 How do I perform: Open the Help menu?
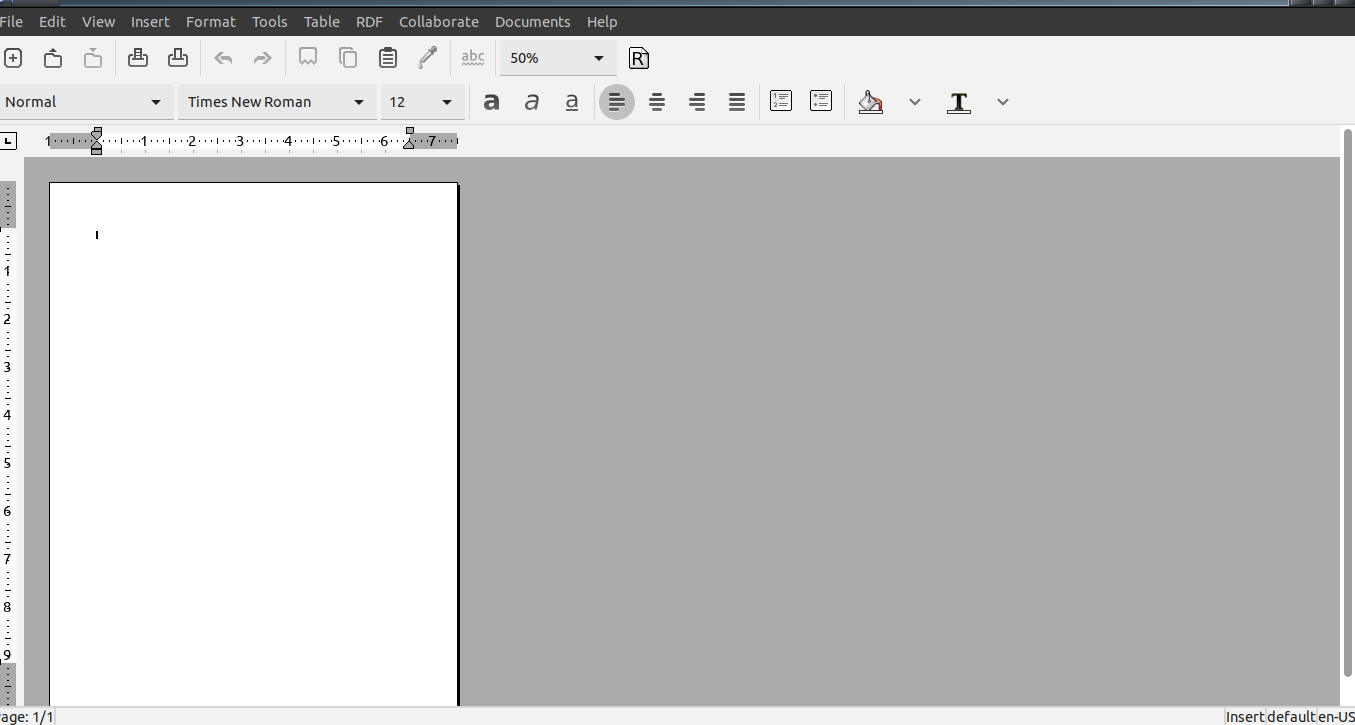click(x=602, y=21)
